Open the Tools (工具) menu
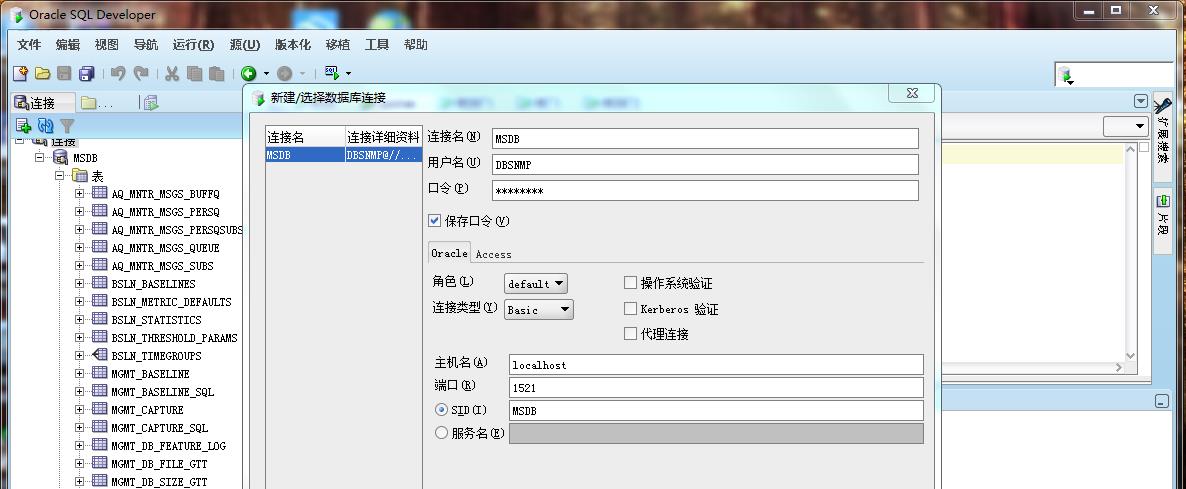This screenshot has width=1186, height=489. coord(377,45)
